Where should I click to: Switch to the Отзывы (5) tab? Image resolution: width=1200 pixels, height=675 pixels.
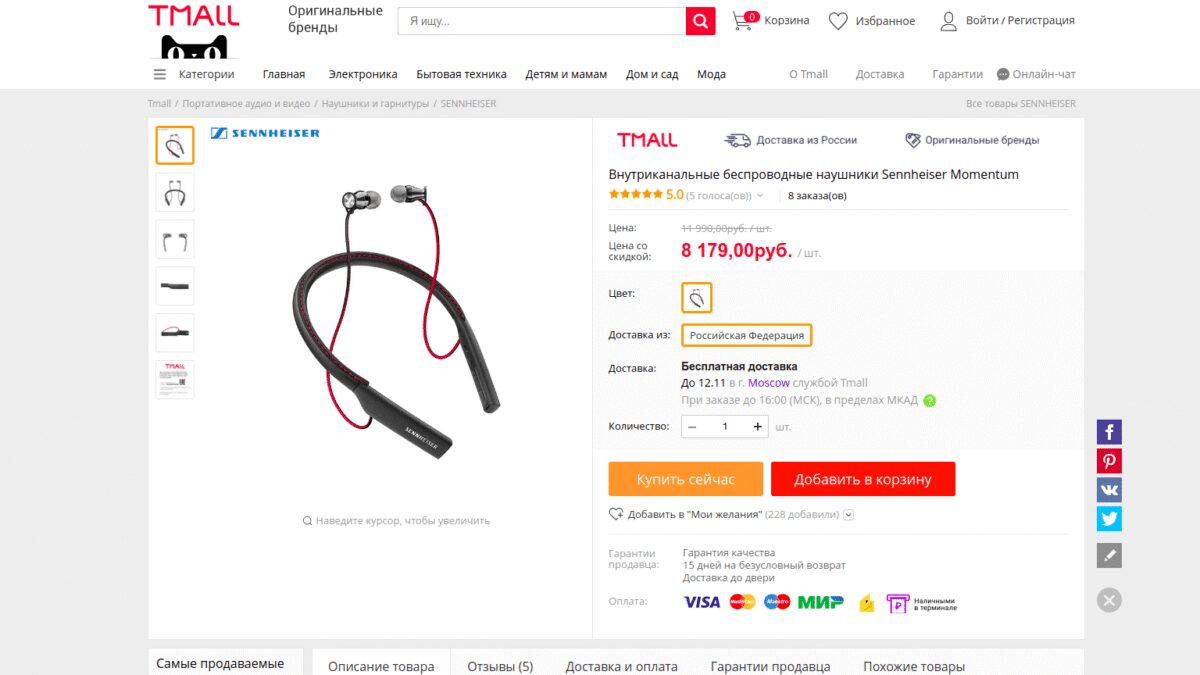(x=500, y=666)
